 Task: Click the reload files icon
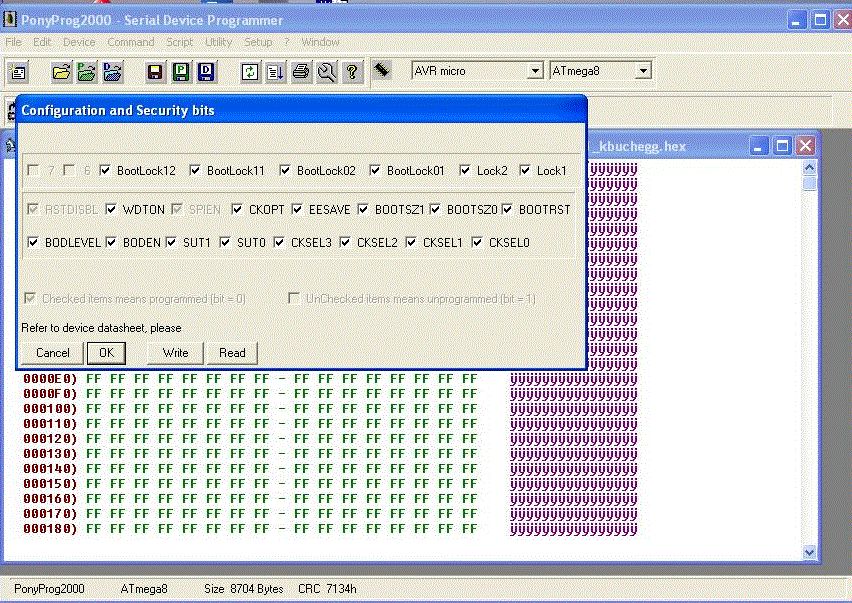coord(250,72)
